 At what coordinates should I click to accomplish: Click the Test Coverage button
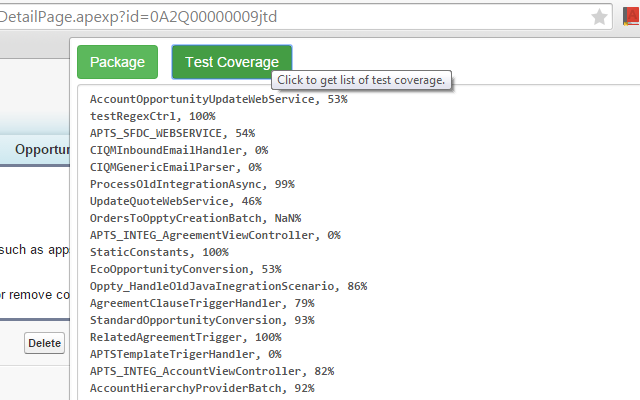tap(232, 62)
